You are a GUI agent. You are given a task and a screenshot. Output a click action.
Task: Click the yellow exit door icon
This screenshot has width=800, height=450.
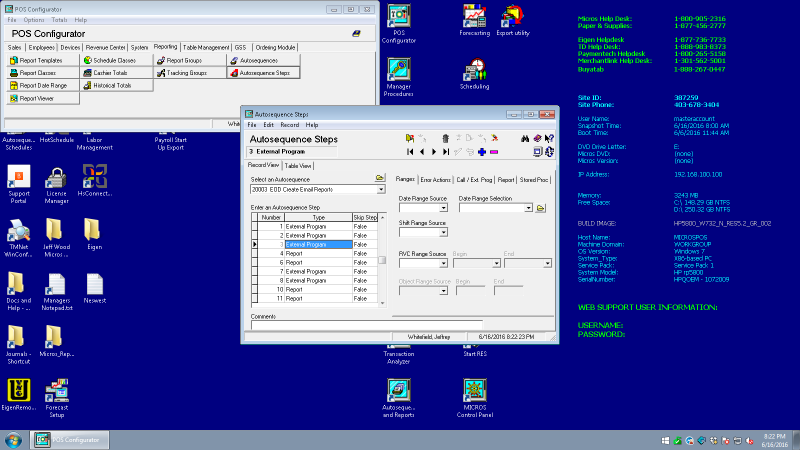coord(409,138)
